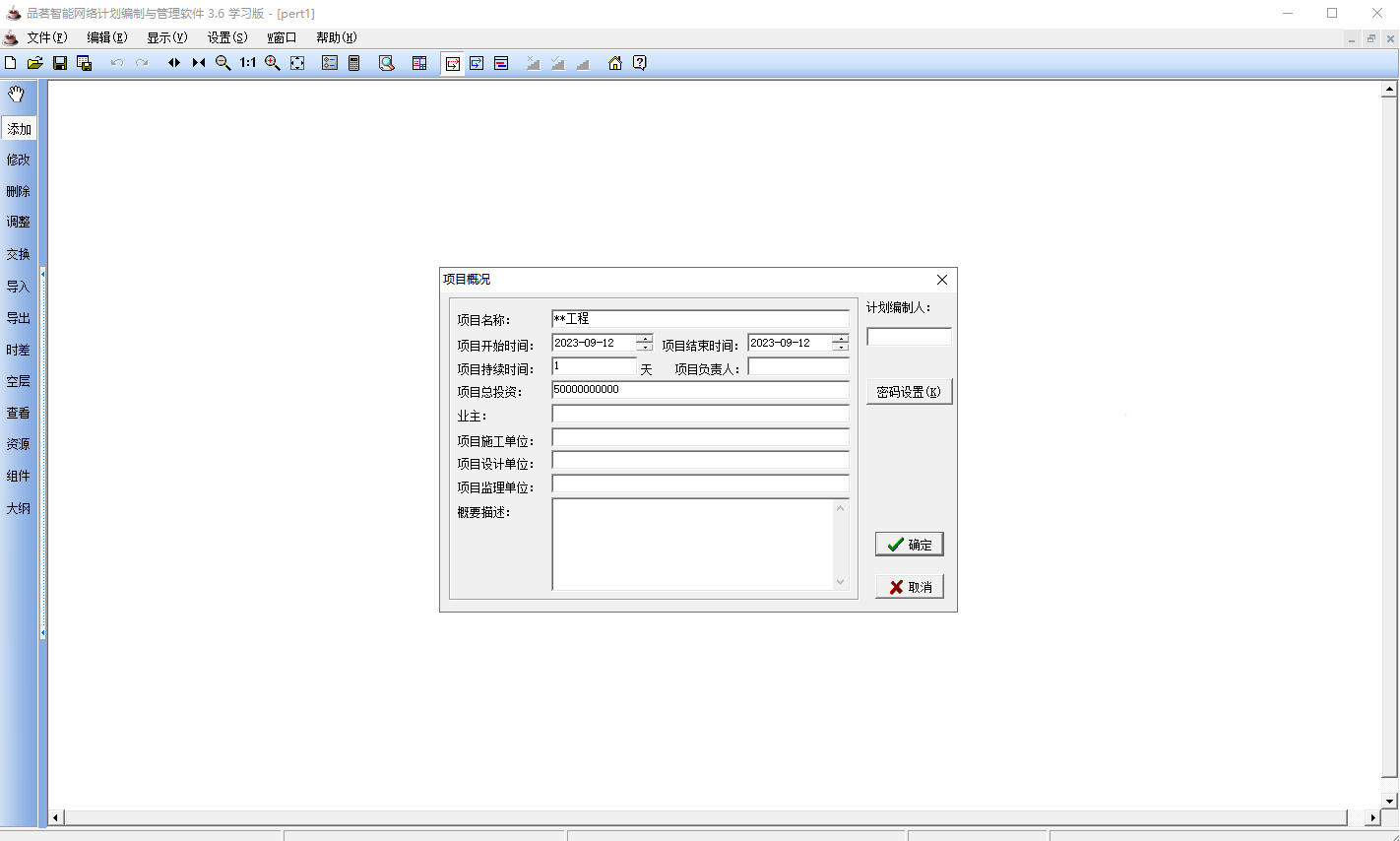This screenshot has height=841, width=1400.
Task: Click the 项目名称 input field
Action: pyautogui.click(x=700, y=319)
